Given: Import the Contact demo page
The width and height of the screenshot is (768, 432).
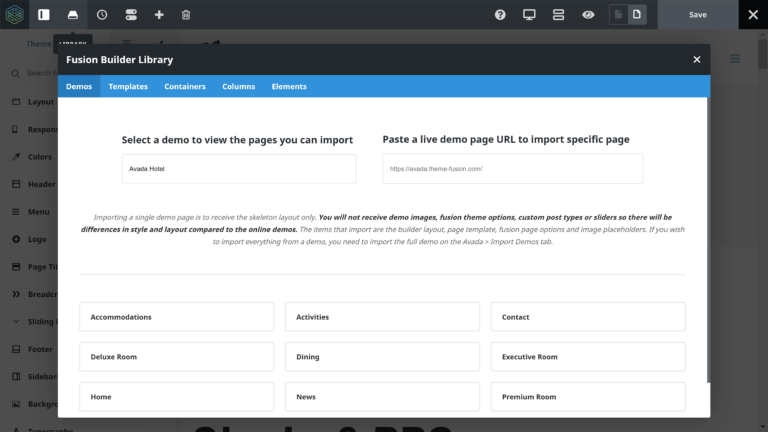Looking at the screenshot, I should [x=588, y=317].
